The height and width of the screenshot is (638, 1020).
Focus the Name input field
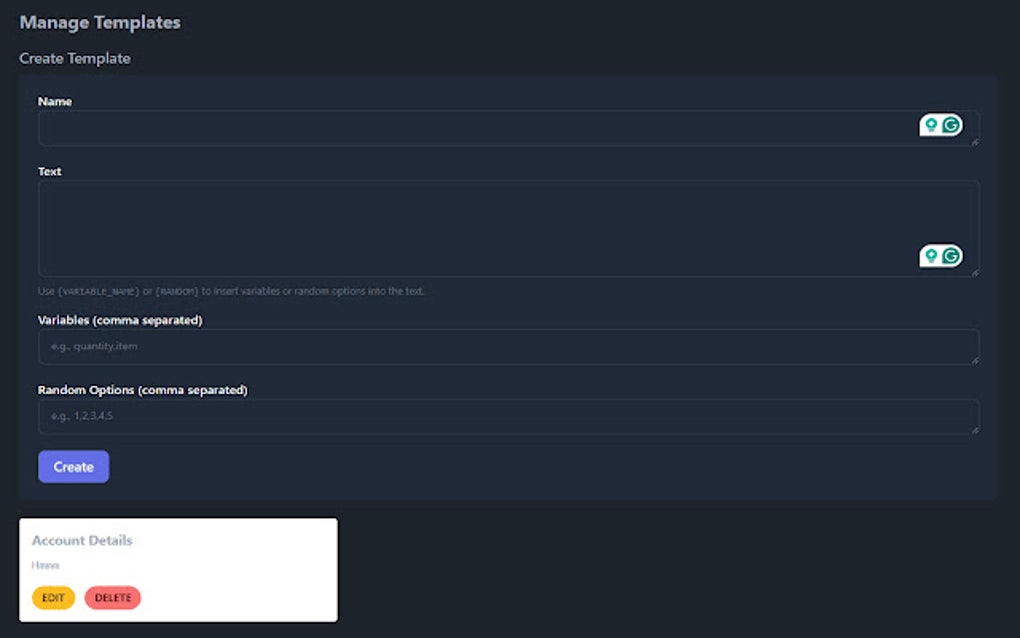coord(509,128)
